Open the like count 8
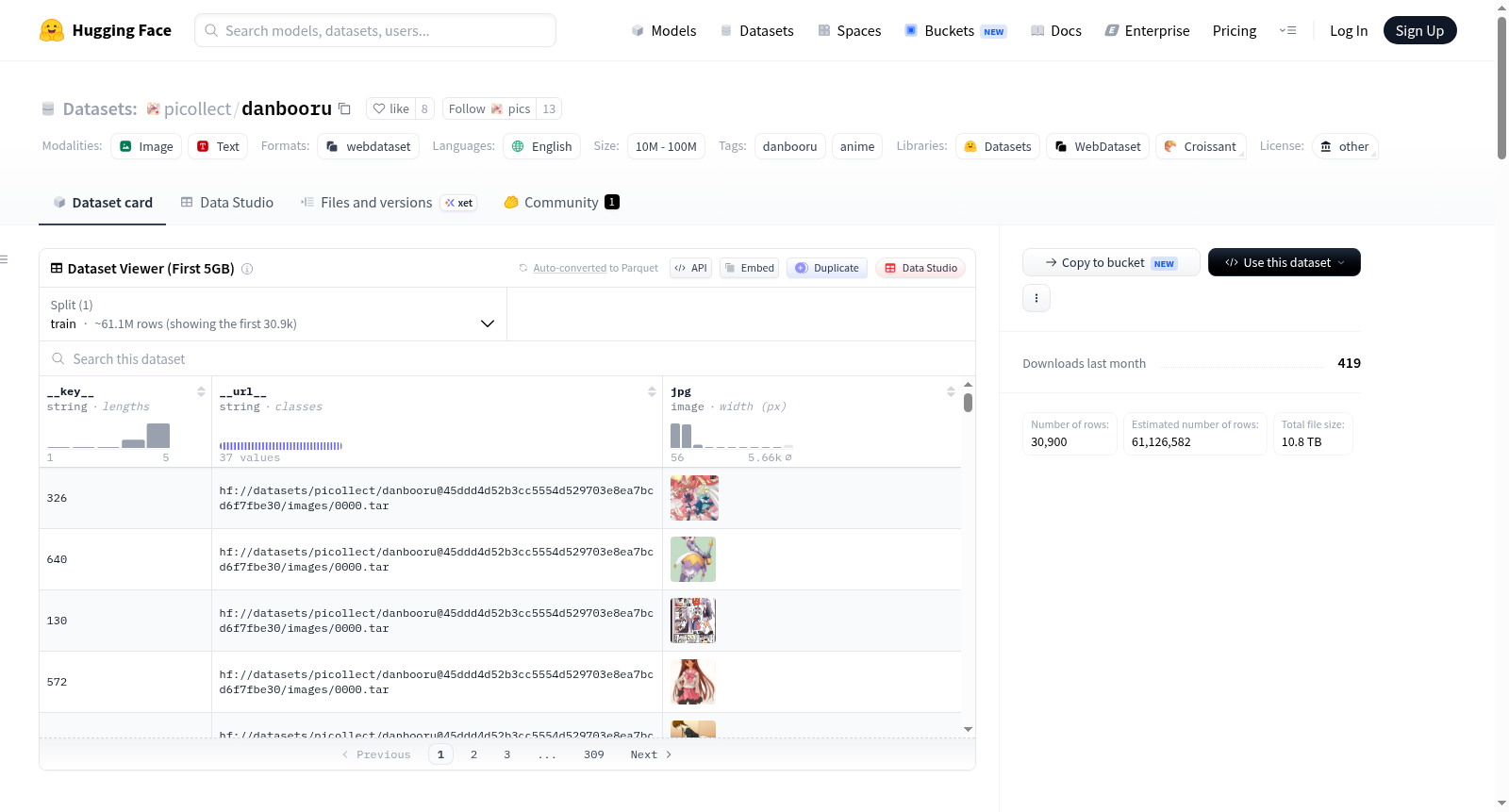This screenshot has width=1509, height=812. tap(424, 108)
